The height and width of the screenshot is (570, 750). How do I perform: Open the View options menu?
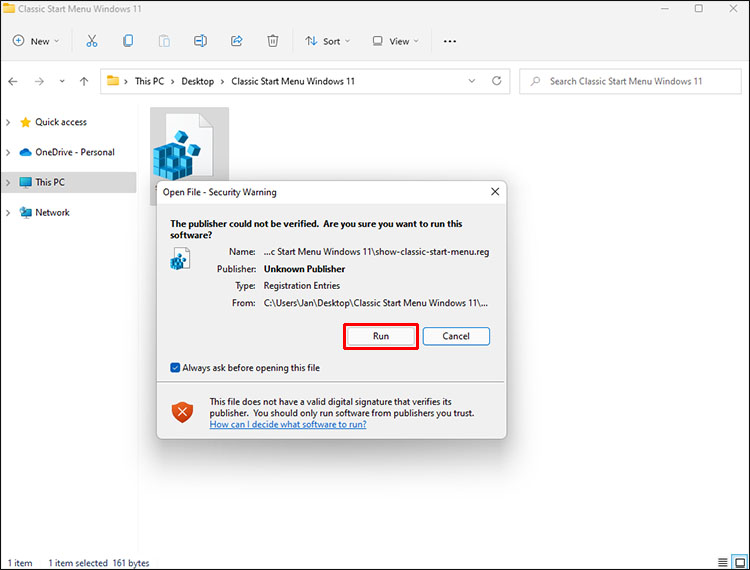(396, 42)
